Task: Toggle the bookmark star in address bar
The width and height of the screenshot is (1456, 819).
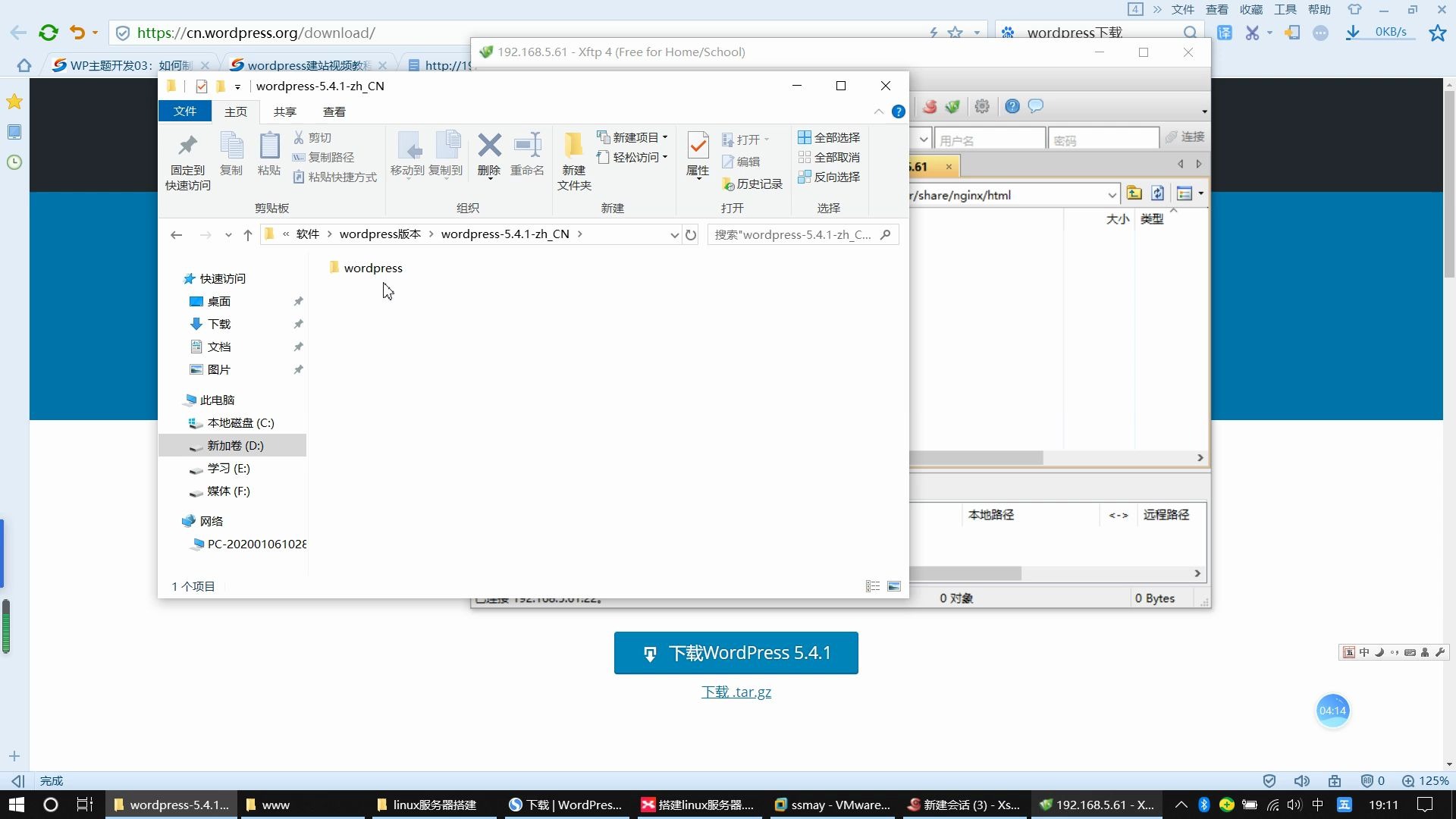Action: (954, 33)
